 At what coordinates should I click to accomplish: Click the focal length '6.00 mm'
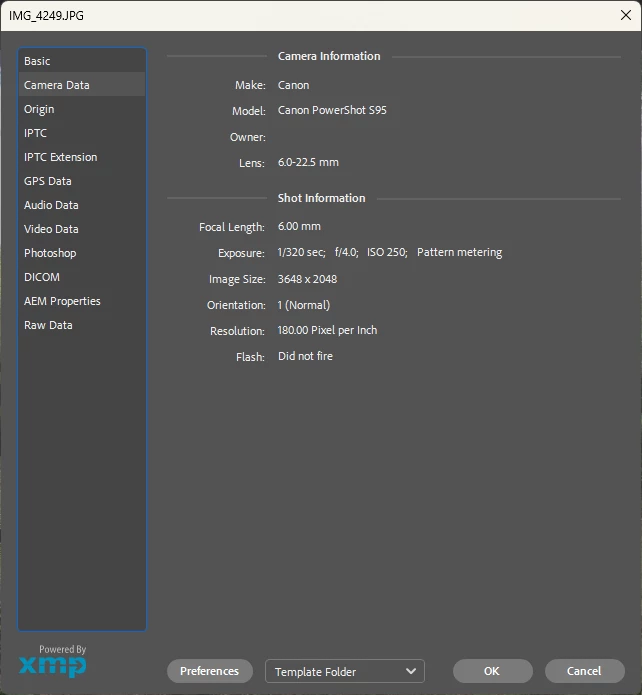299,226
